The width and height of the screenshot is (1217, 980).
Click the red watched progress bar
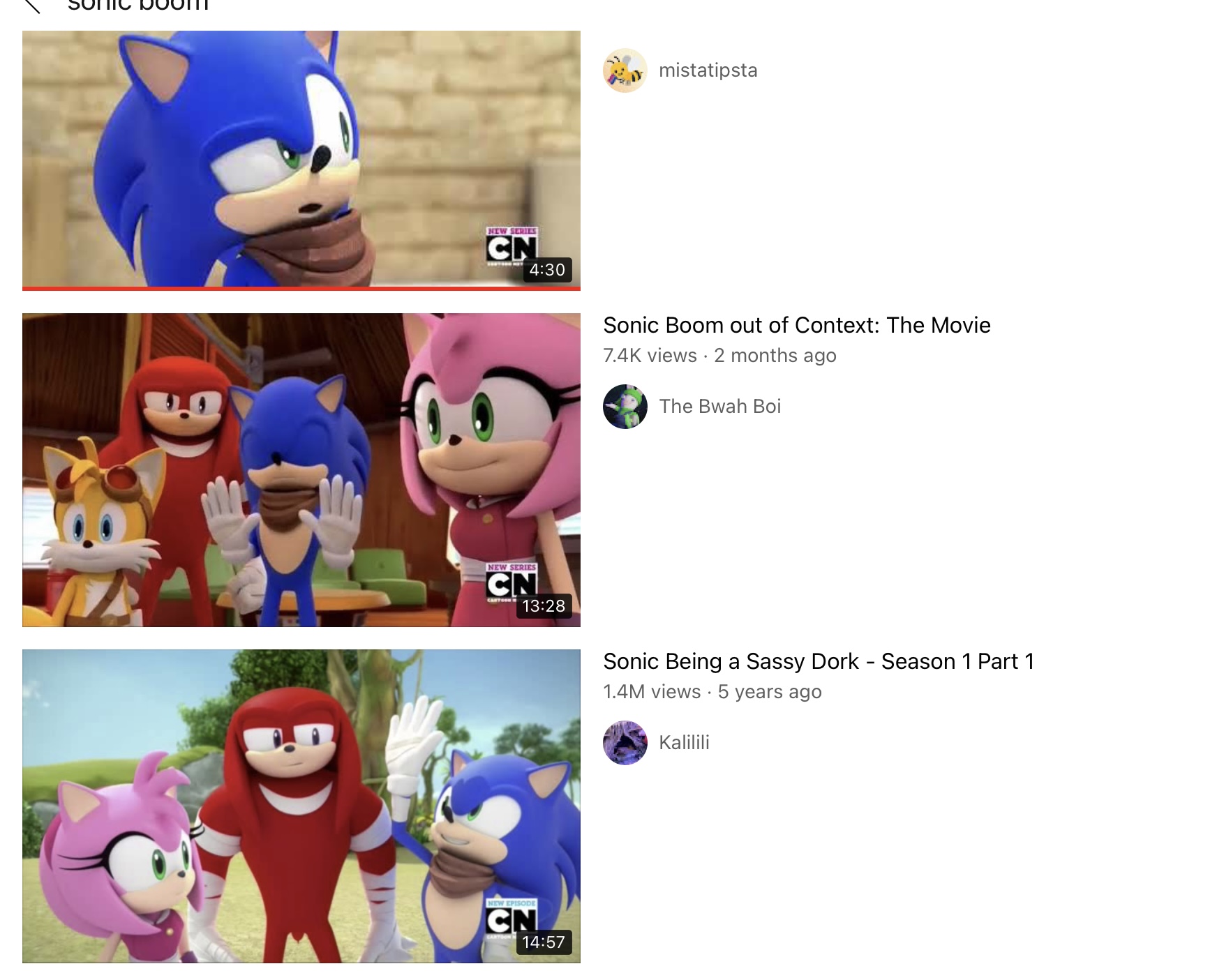[301, 288]
